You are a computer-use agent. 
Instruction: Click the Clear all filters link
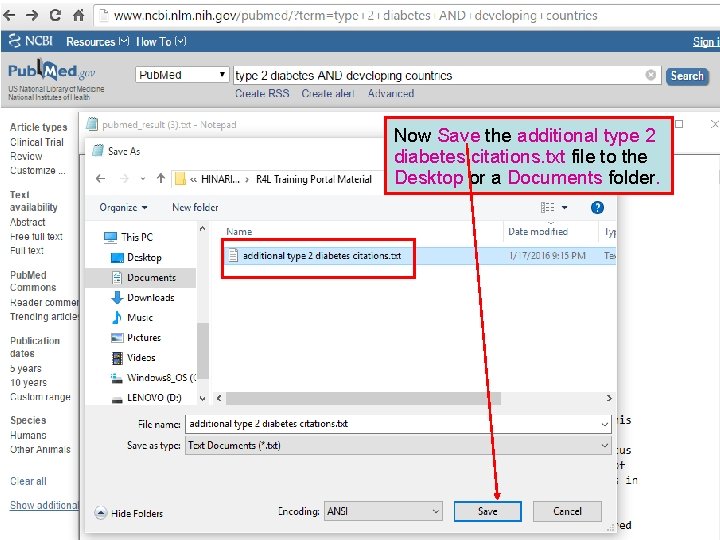pyautogui.click(x=28, y=481)
